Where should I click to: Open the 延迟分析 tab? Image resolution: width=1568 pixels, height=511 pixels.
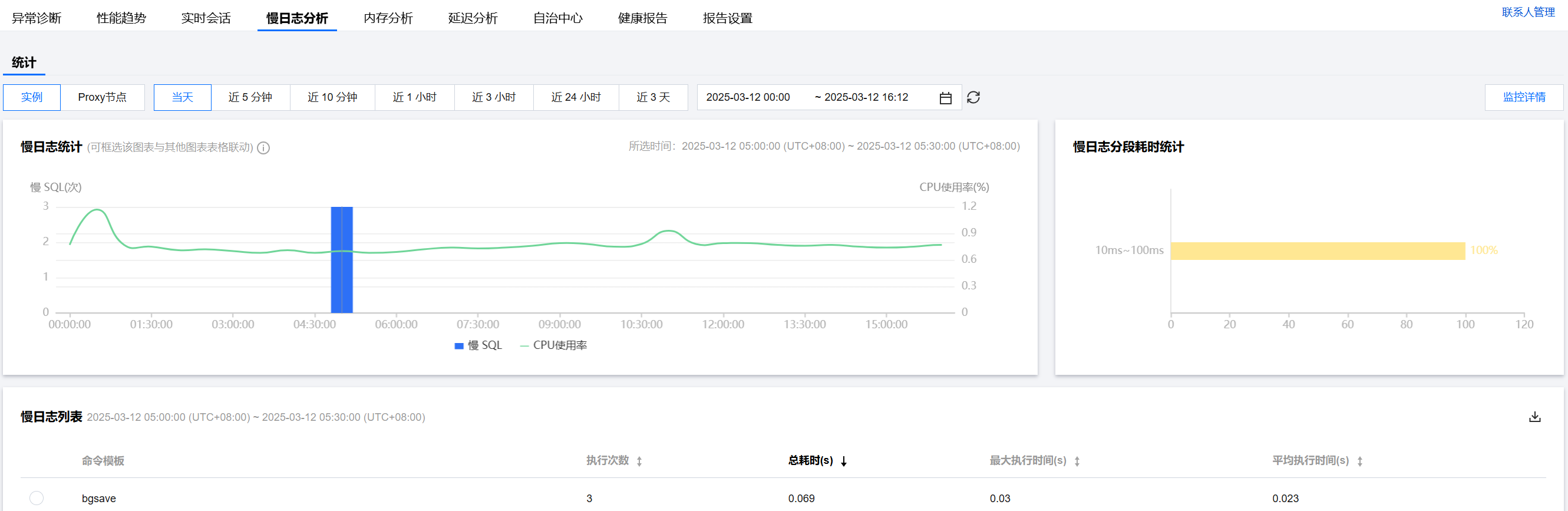pos(473,18)
